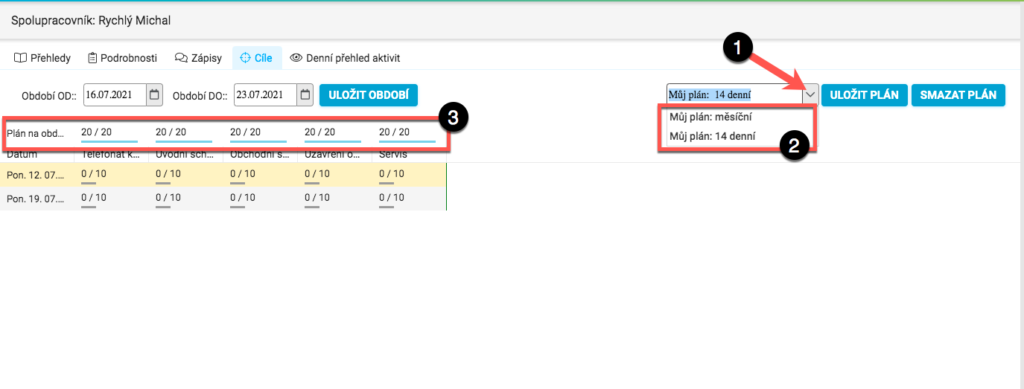Screen dimensions: 1024x389
Task: Collapse the plan dropdown using its arrow
Action: (810, 95)
